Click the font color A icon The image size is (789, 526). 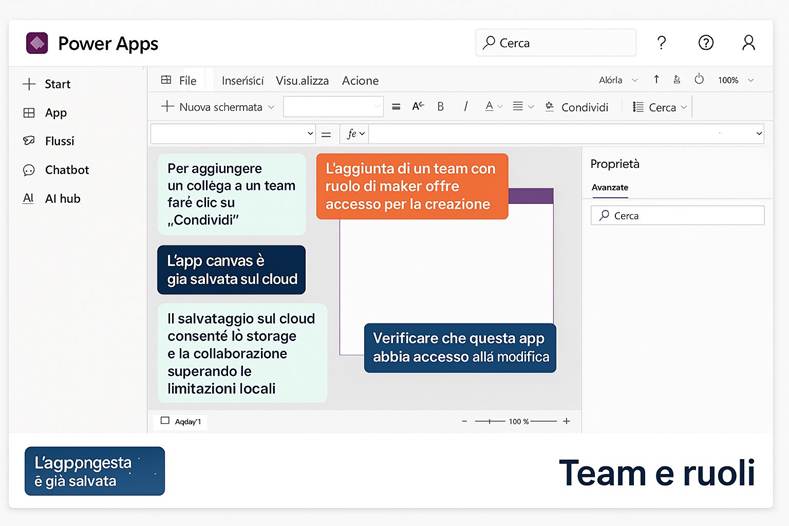489,107
